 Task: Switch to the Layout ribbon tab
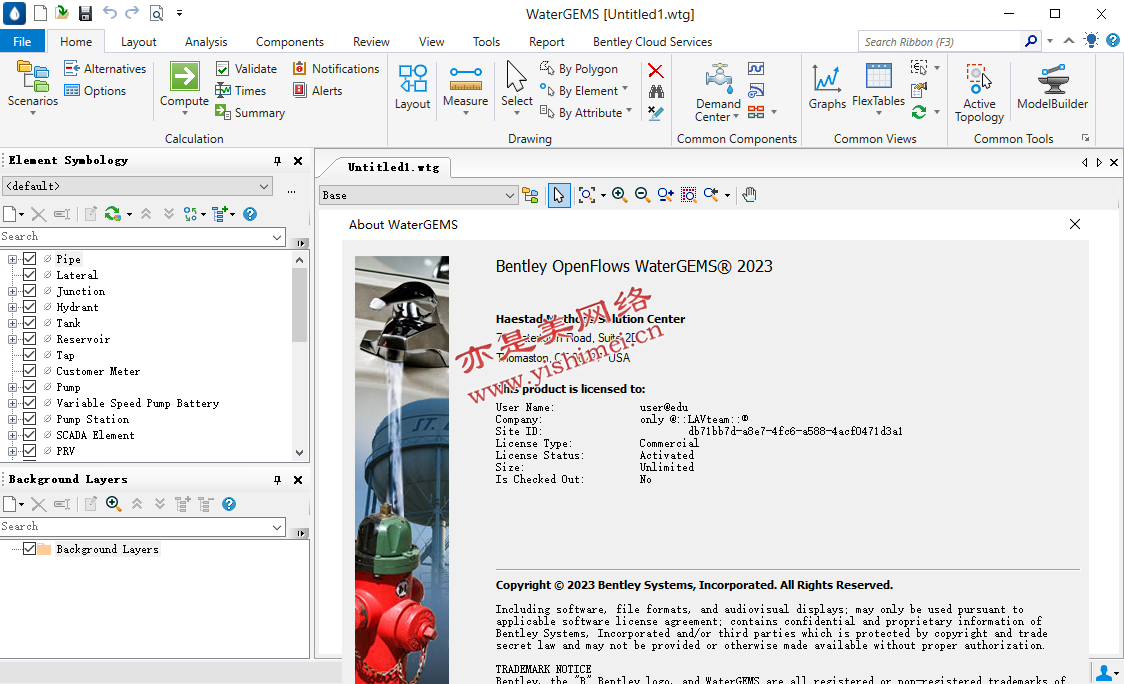click(x=138, y=42)
